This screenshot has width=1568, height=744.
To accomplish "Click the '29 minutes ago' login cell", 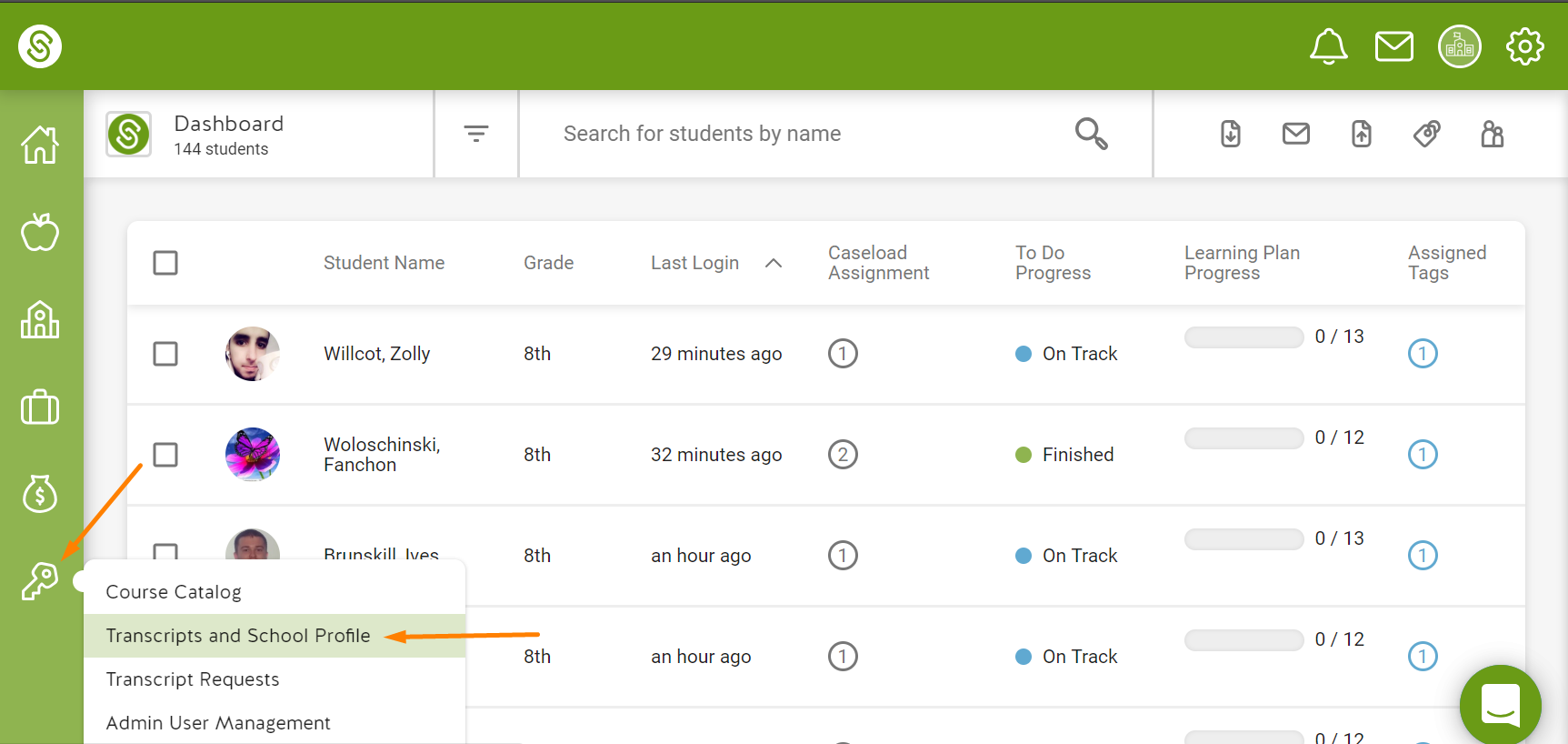I will pos(716,354).
